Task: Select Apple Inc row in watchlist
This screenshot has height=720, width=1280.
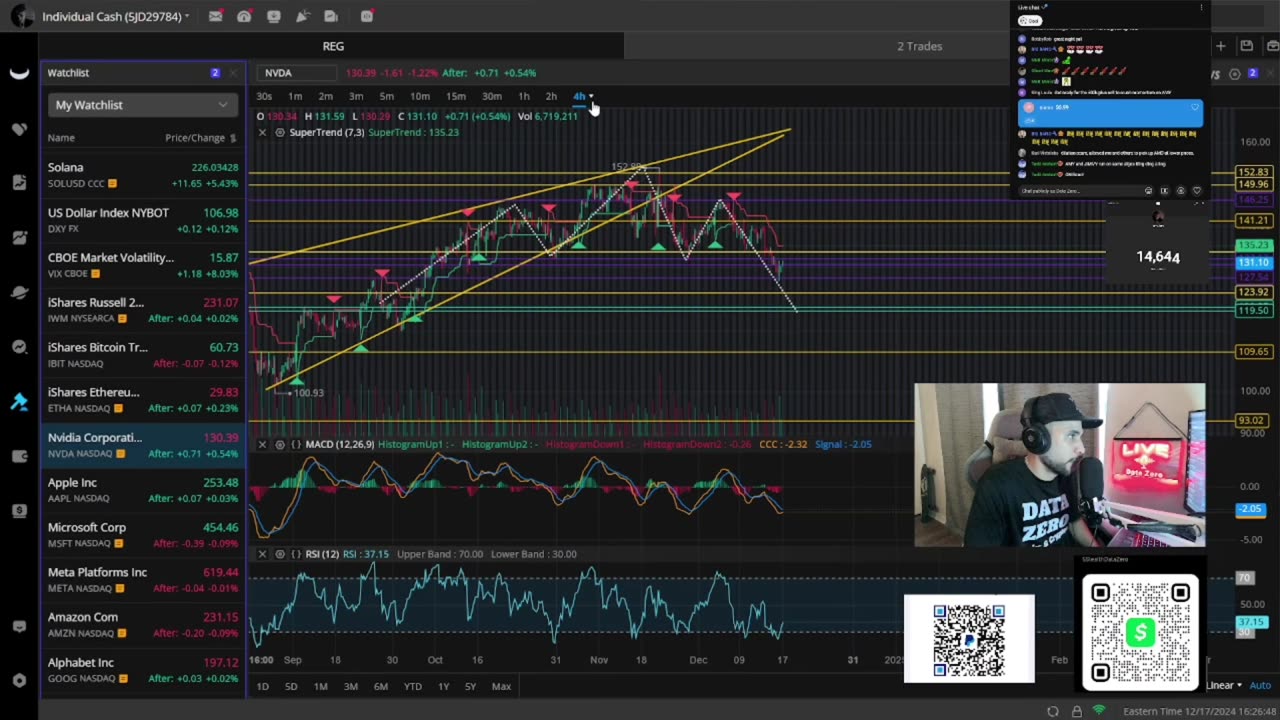Action: (141, 490)
